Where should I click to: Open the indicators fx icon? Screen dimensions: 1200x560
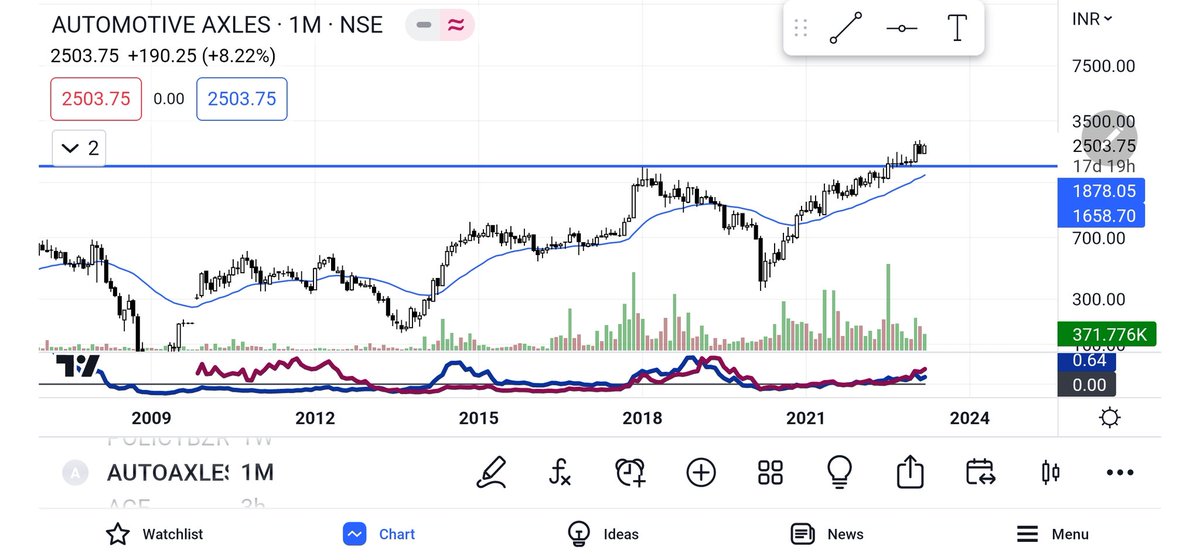(x=560, y=471)
